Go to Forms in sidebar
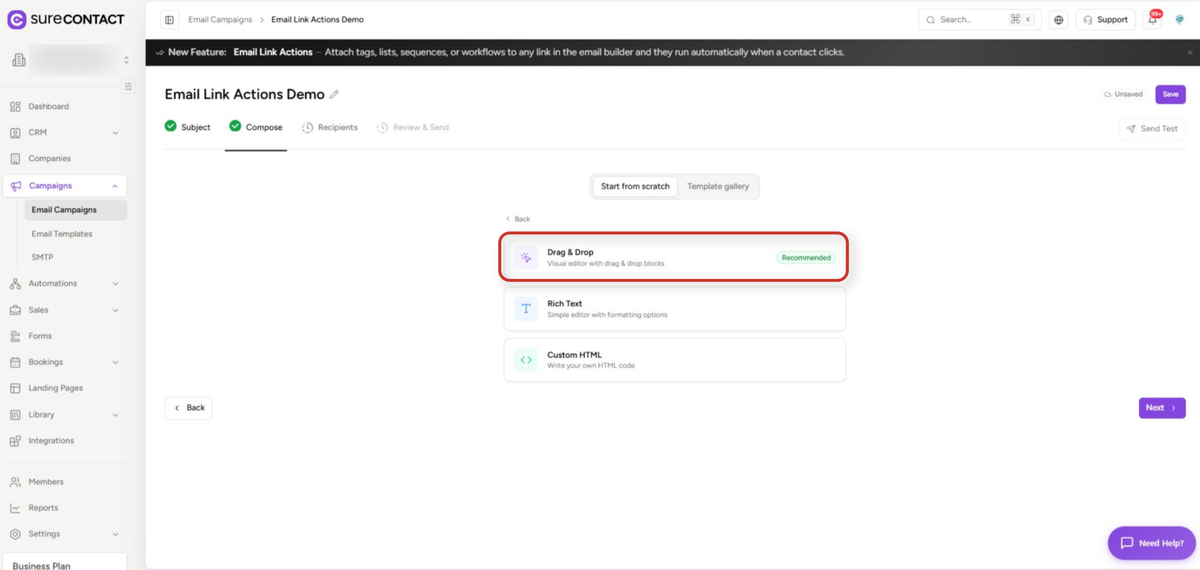 [64, 336]
